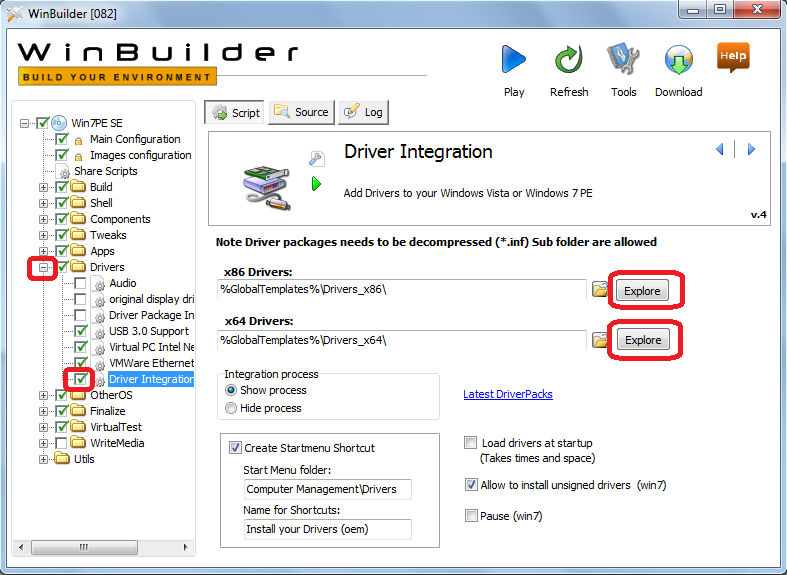This screenshot has height=575, width=787.
Task: Click the Download globe icon
Action: (679, 60)
